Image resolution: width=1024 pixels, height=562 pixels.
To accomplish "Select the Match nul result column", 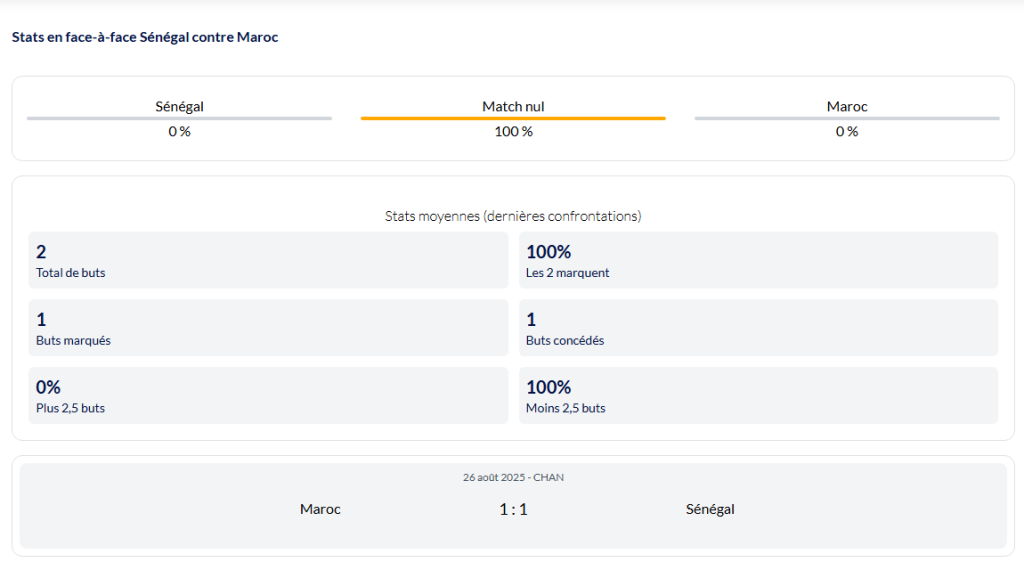I will 513,107.
